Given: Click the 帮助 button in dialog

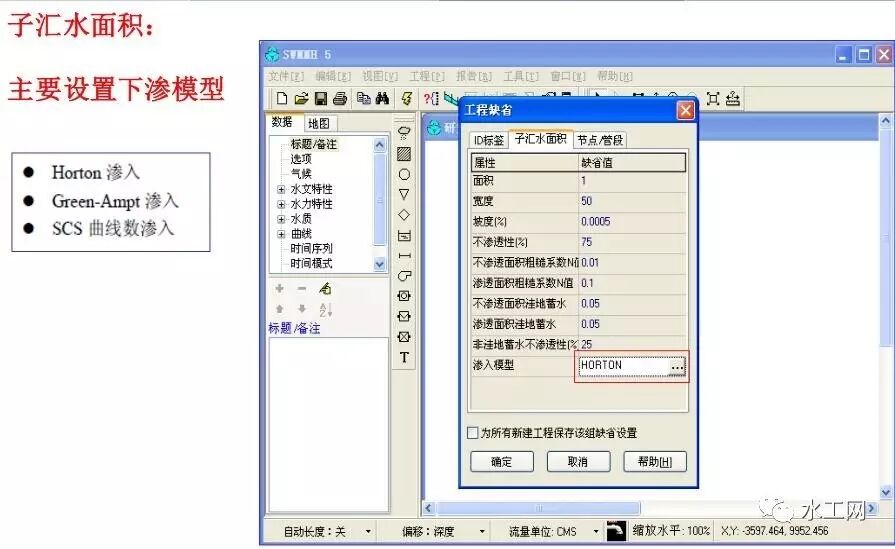Looking at the screenshot, I should point(655,462).
